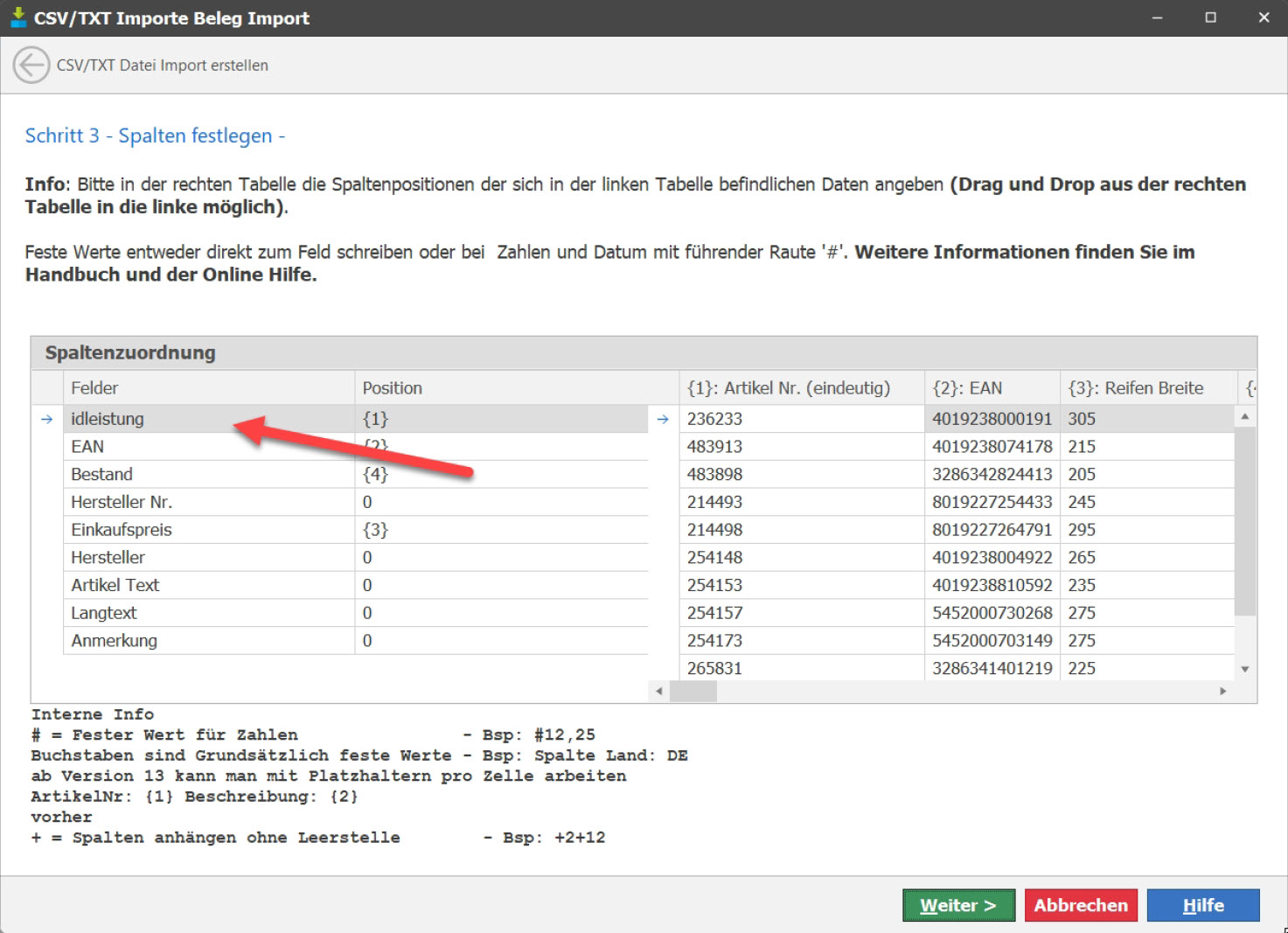Select article number 483898 cell
Image resolution: width=1288 pixels, height=933 pixels.
[x=802, y=474]
